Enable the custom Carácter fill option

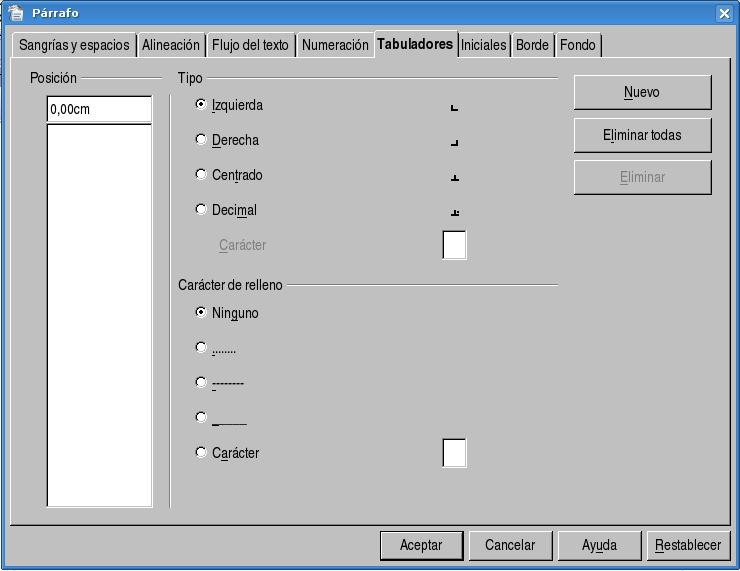tap(201, 453)
